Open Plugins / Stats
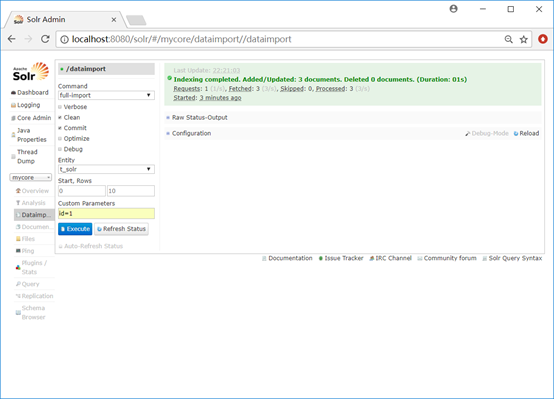Image resolution: width=554 pixels, height=399 pixels. coord(31,268)
